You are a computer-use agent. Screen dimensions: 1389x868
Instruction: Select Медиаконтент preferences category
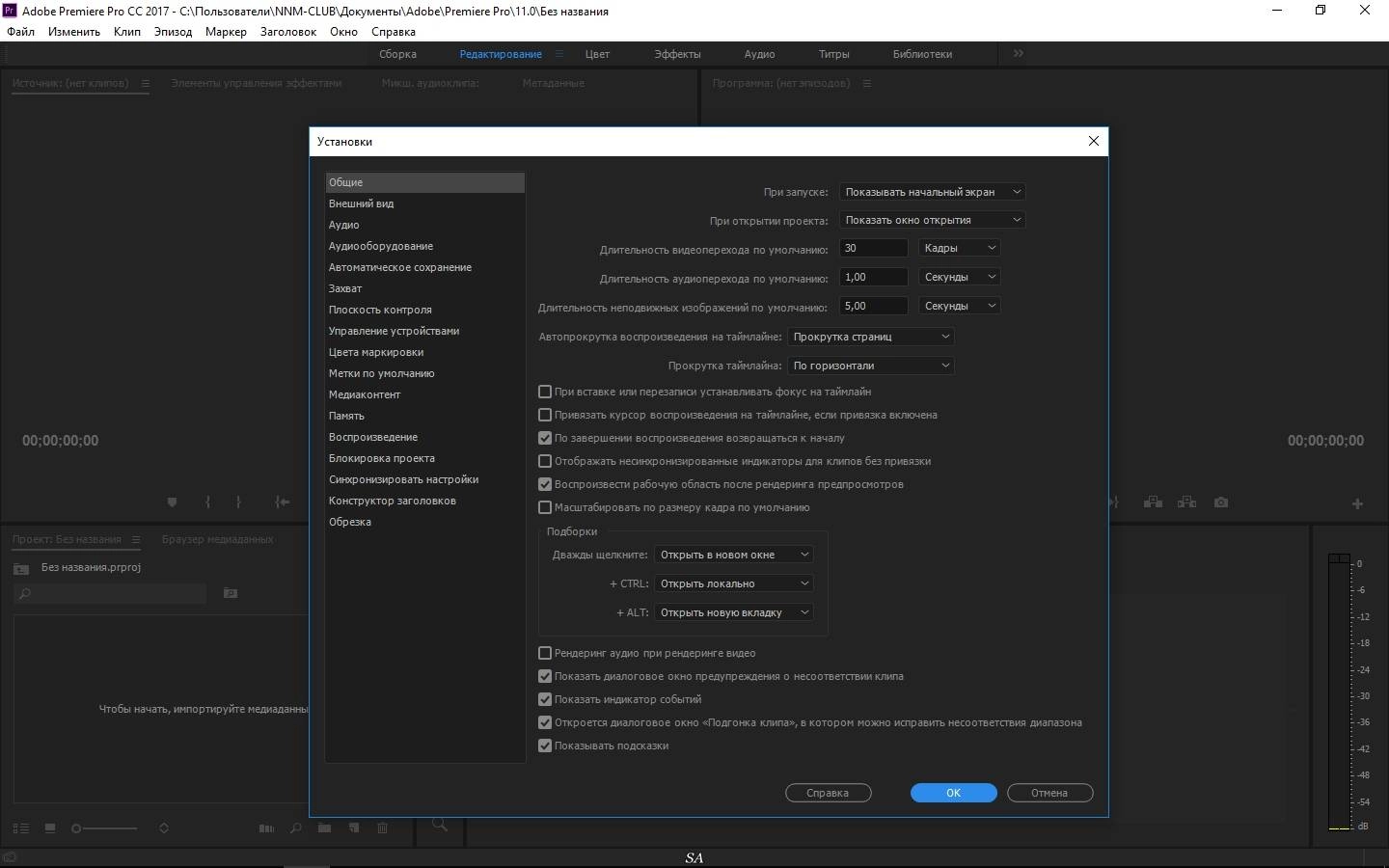[424, 394]
